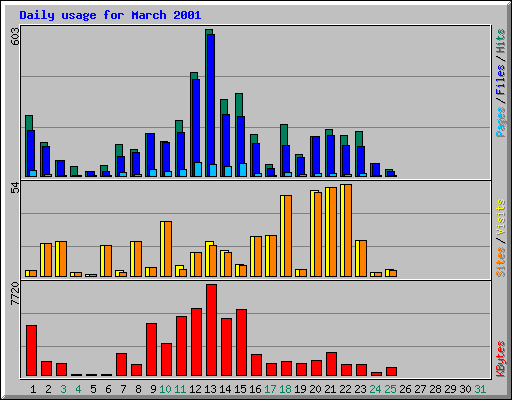Click the orange Sites bar for day 23
This screenshot has height=400, width=512.
[x=363, y=258]
